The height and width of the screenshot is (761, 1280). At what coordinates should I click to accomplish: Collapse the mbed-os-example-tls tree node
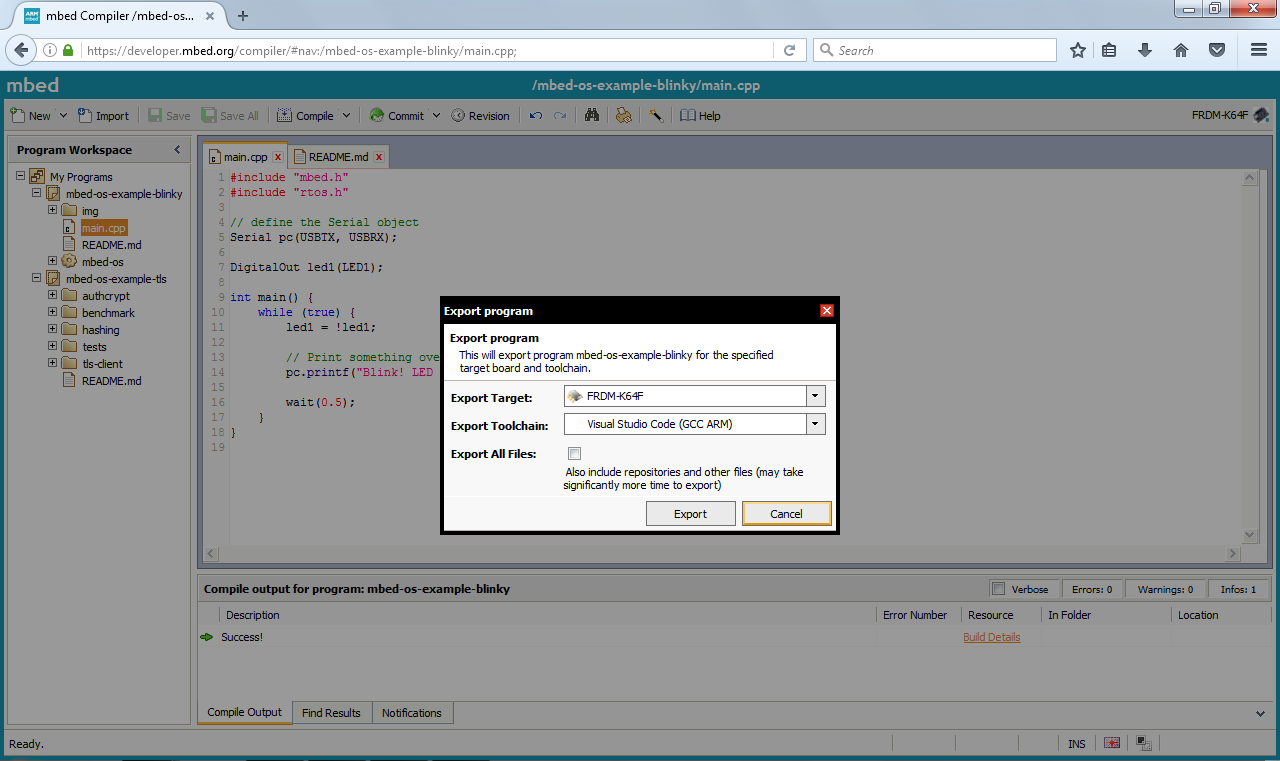(36, 278)
